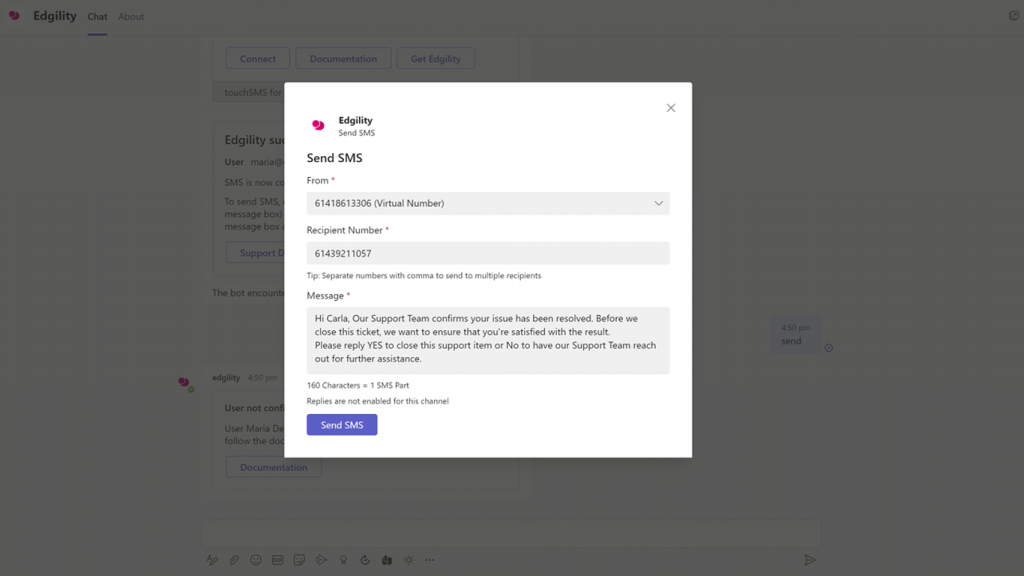Select the Chat tab
Viewport: 1024px width, 576px height.
tap(97, 16)
